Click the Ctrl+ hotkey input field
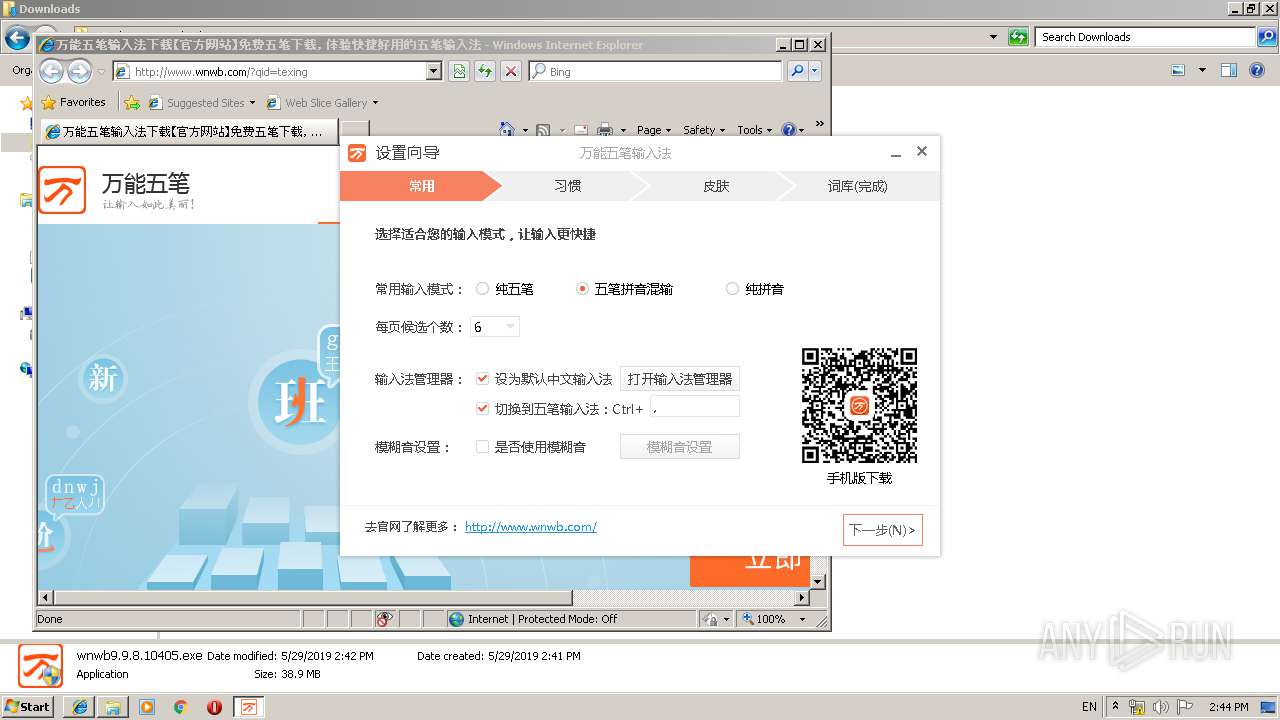The width and height of the screenshot is (1280, 720). 695,406
